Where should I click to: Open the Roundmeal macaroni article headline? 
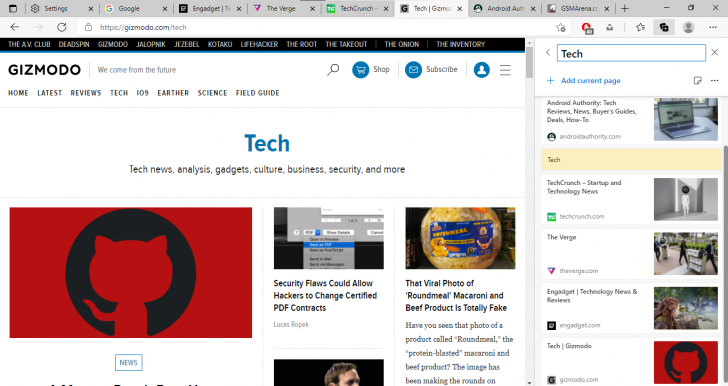point(456,295)
